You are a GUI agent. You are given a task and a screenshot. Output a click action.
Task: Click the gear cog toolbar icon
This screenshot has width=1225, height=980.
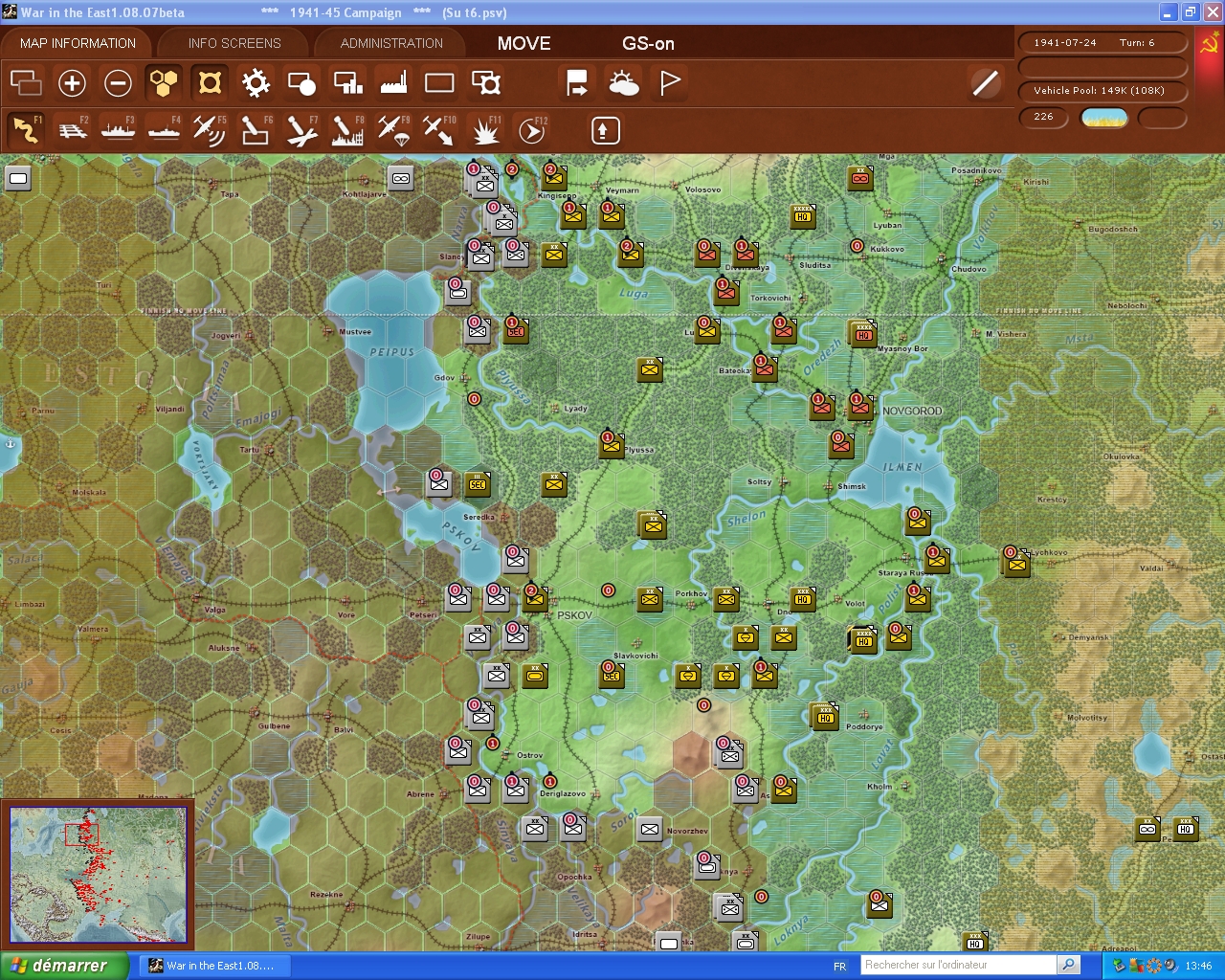[256, 83]
